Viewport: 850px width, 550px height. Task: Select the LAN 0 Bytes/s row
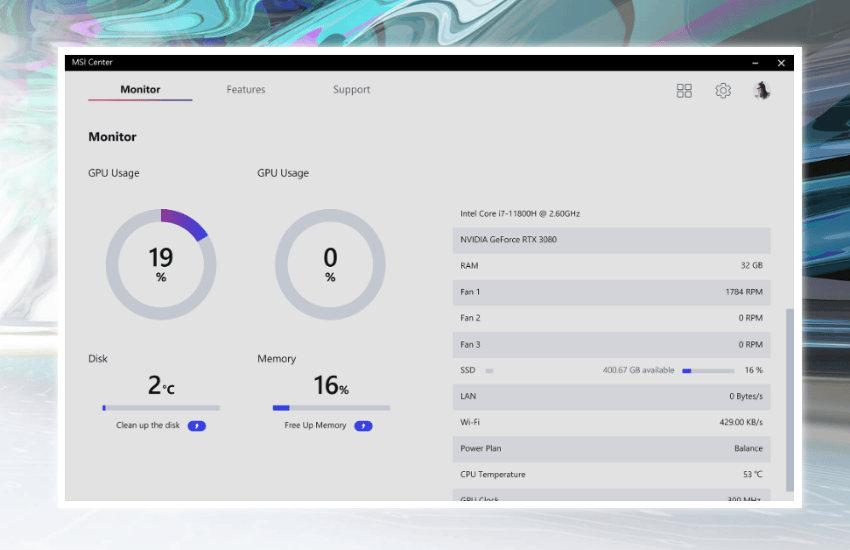[x=611, y=396]
